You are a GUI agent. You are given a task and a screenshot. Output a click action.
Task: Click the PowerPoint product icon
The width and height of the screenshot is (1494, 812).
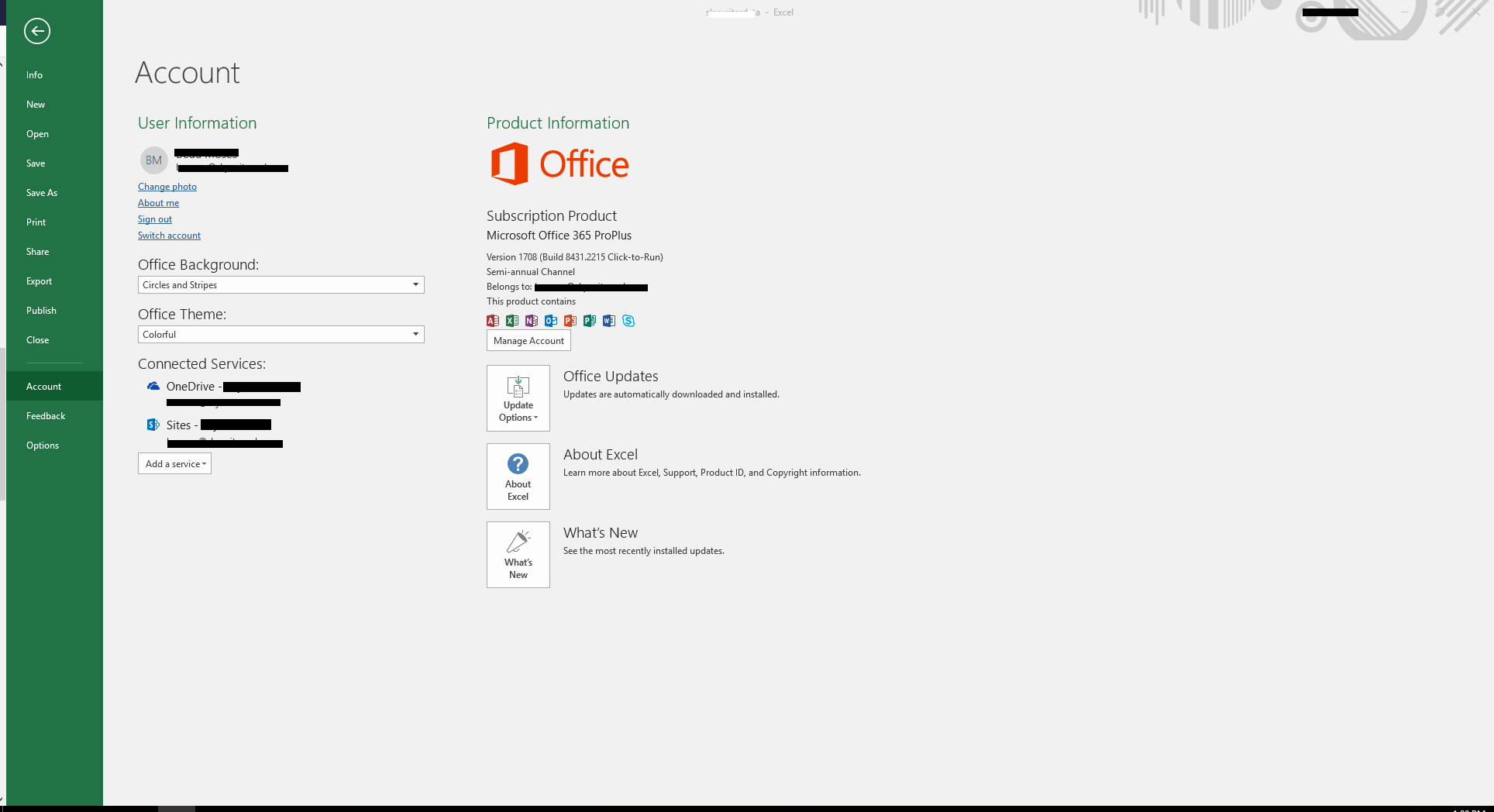(570, 321)
